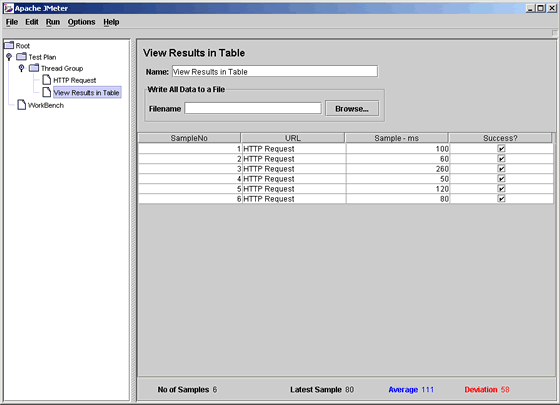The image size is (560, 405).
Task: Collapse the Thread Group tree node
Action: click(x=21, y=68)
